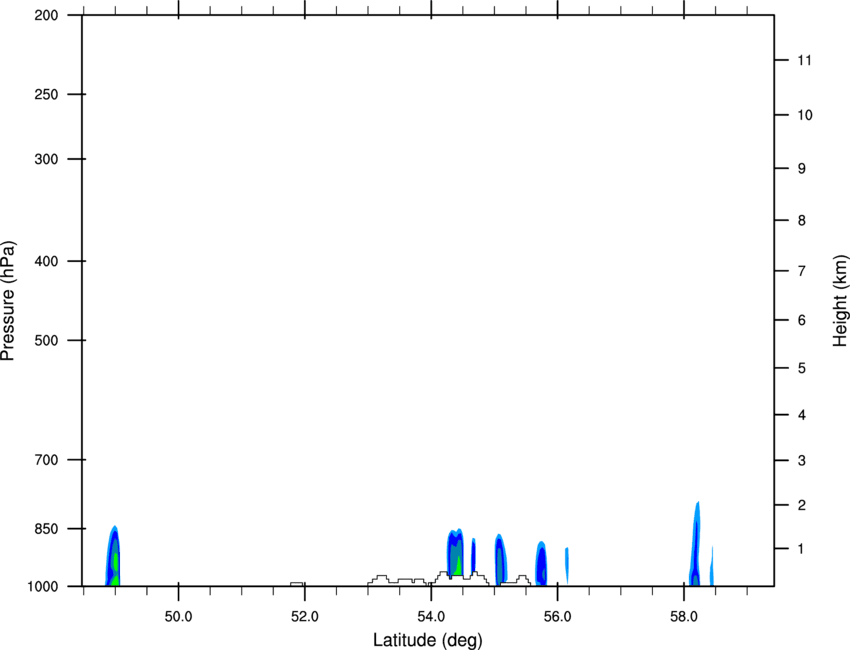Click the 52.0 latitude tick label

[305, 617]
